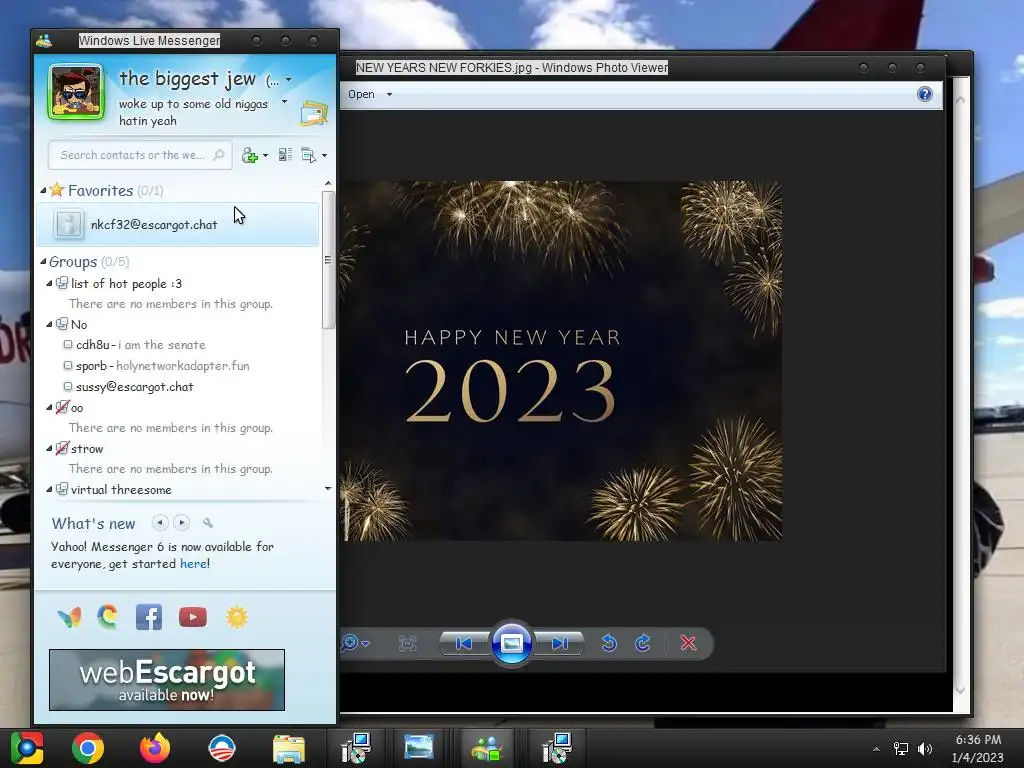The image size is (1024, 768).
Task: Delete the photo with red X
Action: [688, 643]
